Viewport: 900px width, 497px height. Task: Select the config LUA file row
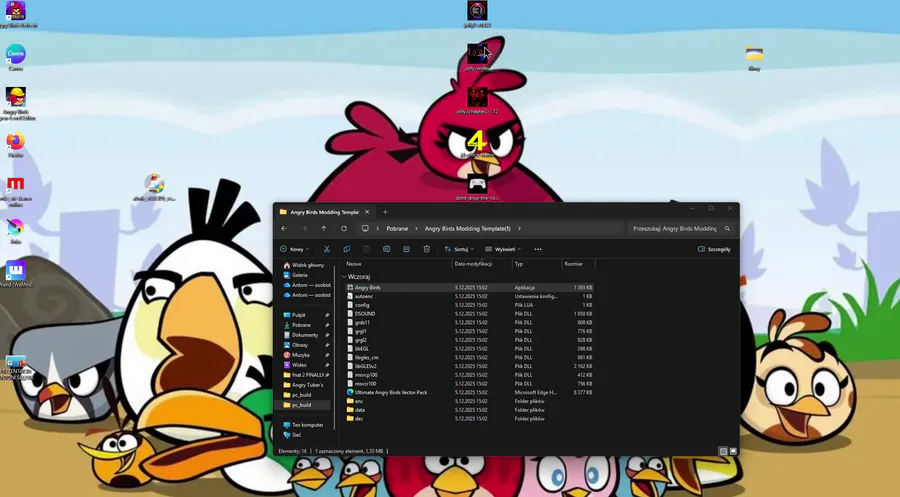click(470, 305)
